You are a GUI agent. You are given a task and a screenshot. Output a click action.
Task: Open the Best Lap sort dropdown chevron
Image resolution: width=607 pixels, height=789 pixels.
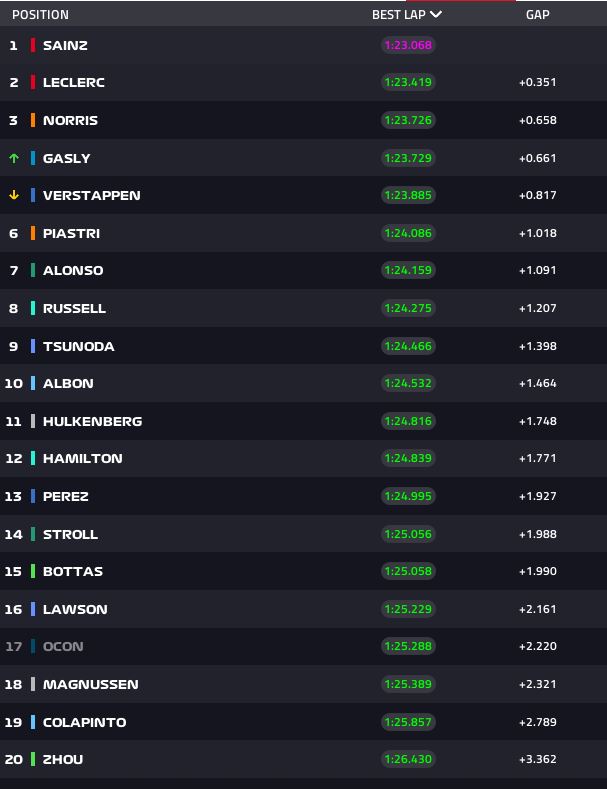(435, 15)
